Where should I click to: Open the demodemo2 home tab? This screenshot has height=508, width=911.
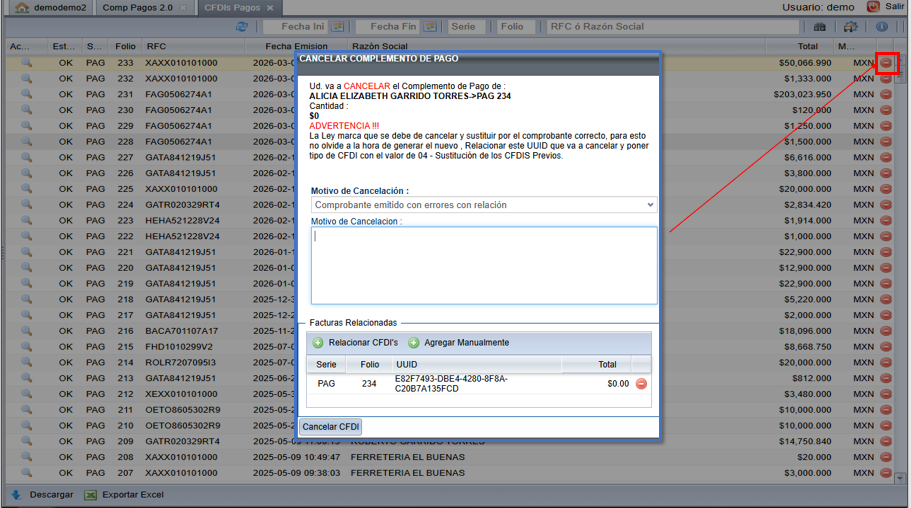tap(51, 8)
